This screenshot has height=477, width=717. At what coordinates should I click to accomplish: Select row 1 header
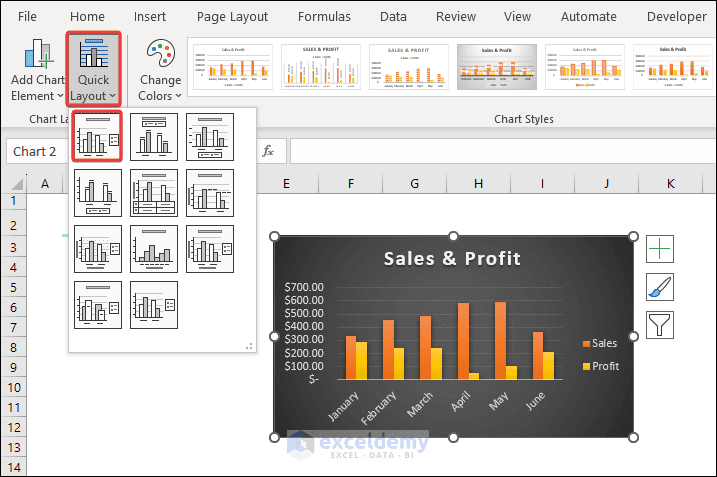click(x=14, y=201)
